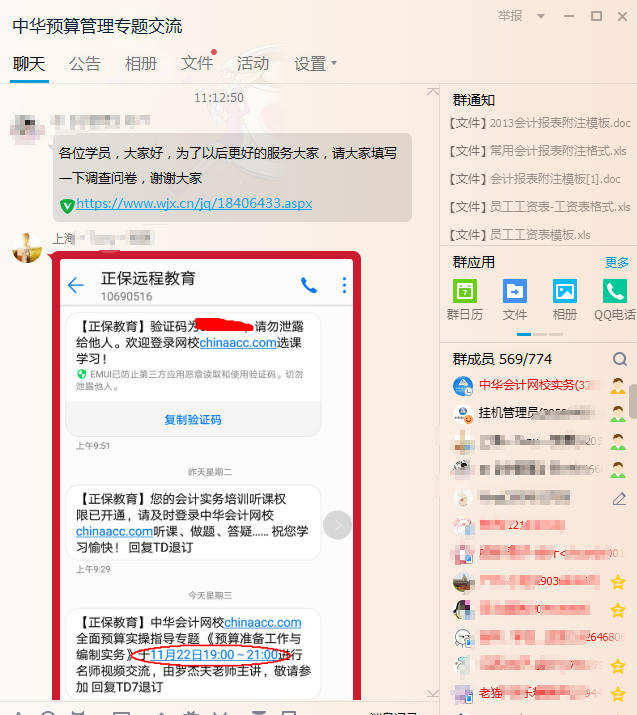Click the member list scrollbar thumb

tap(633, 401)
